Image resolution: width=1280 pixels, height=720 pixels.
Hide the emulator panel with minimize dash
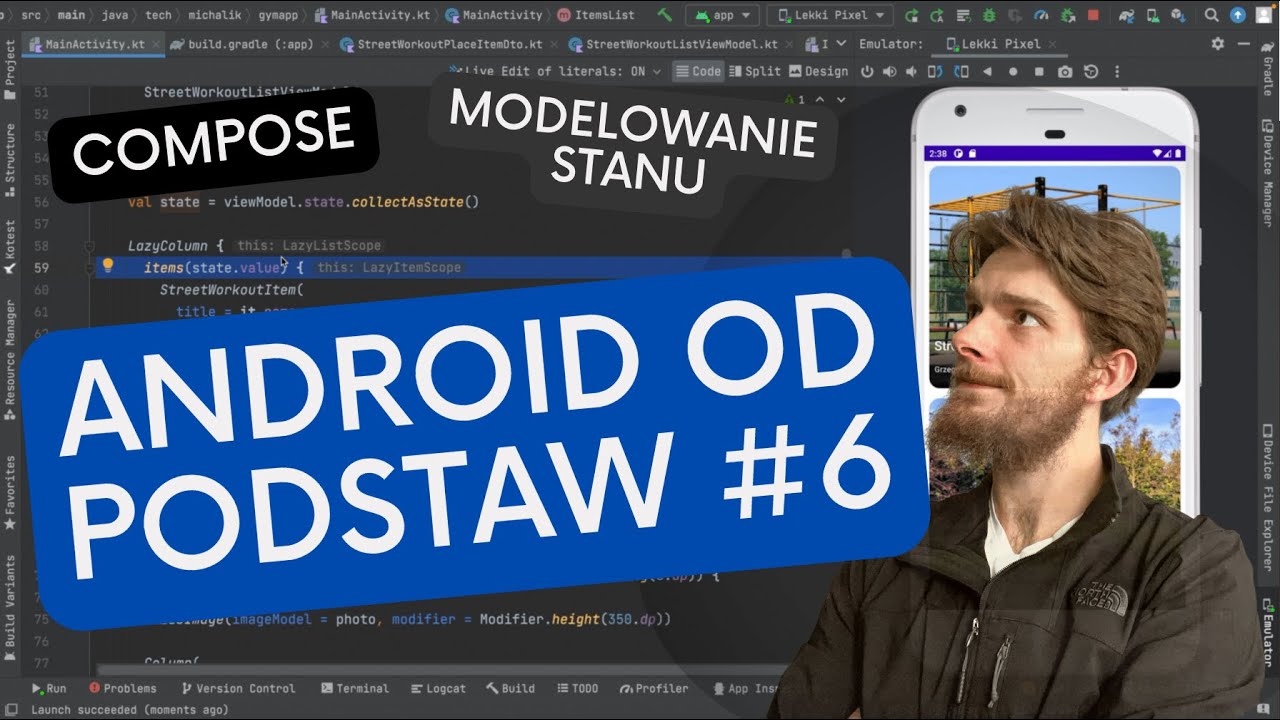1244,44
